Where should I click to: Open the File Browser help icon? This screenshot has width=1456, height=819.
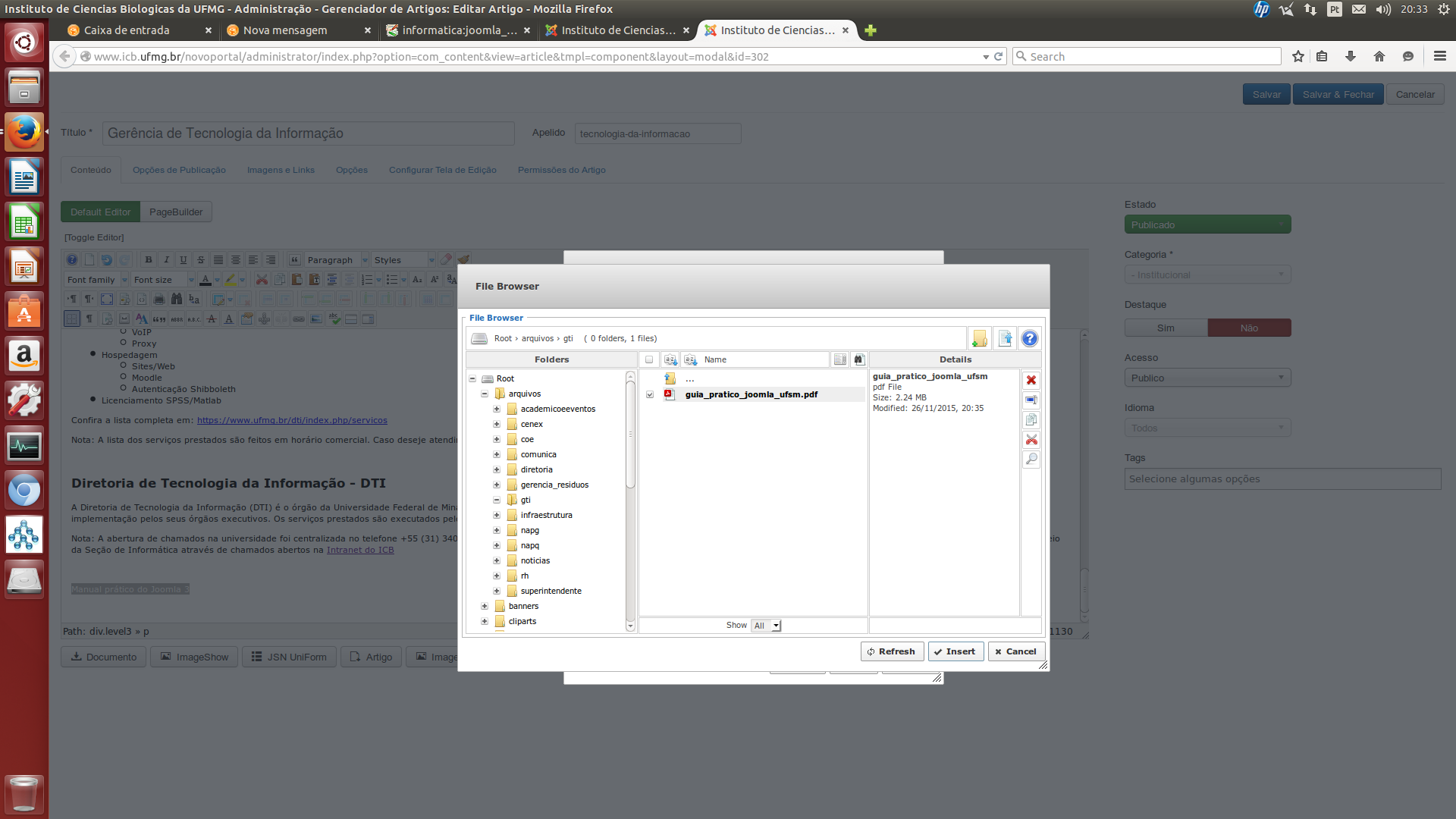pyautogui.click(x=1029, y=339)
